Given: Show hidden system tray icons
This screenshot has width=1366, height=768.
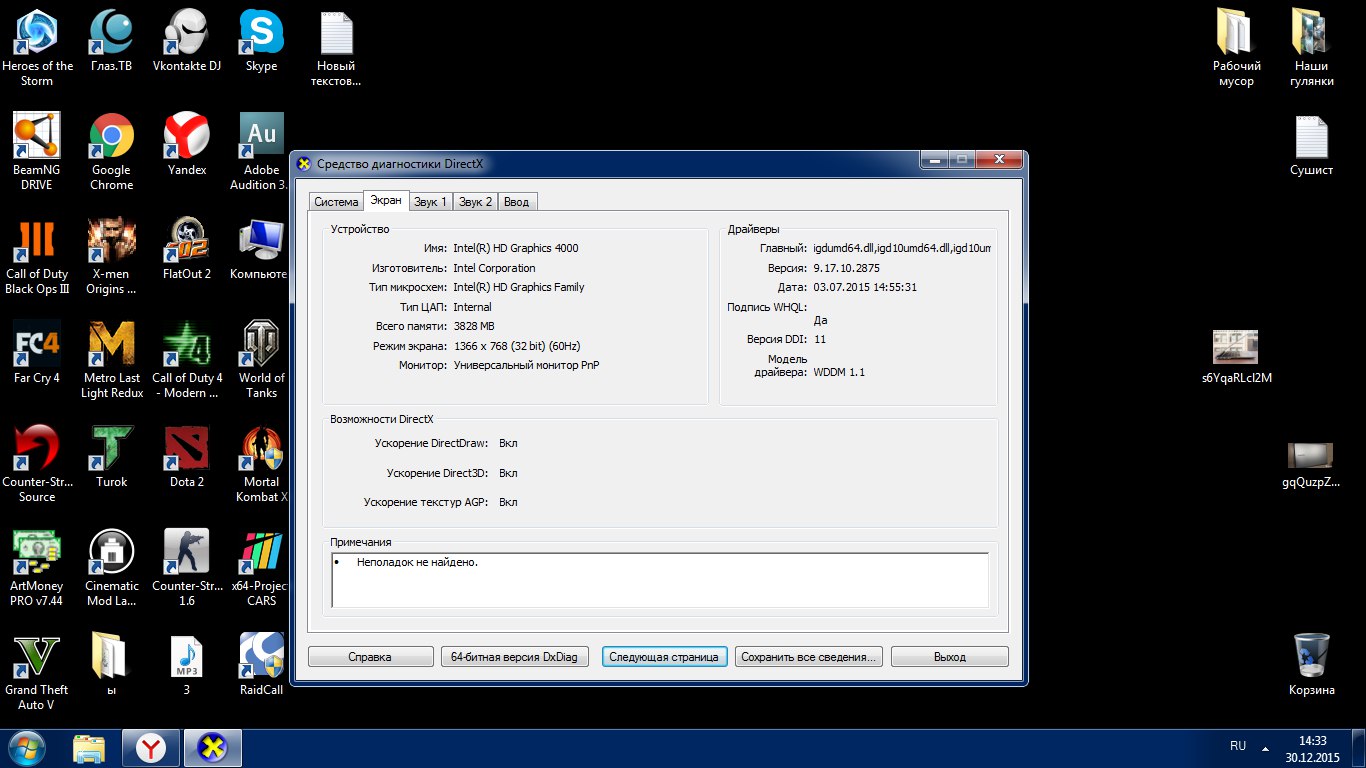Looking at the screenshot, I should point(1265,748).
